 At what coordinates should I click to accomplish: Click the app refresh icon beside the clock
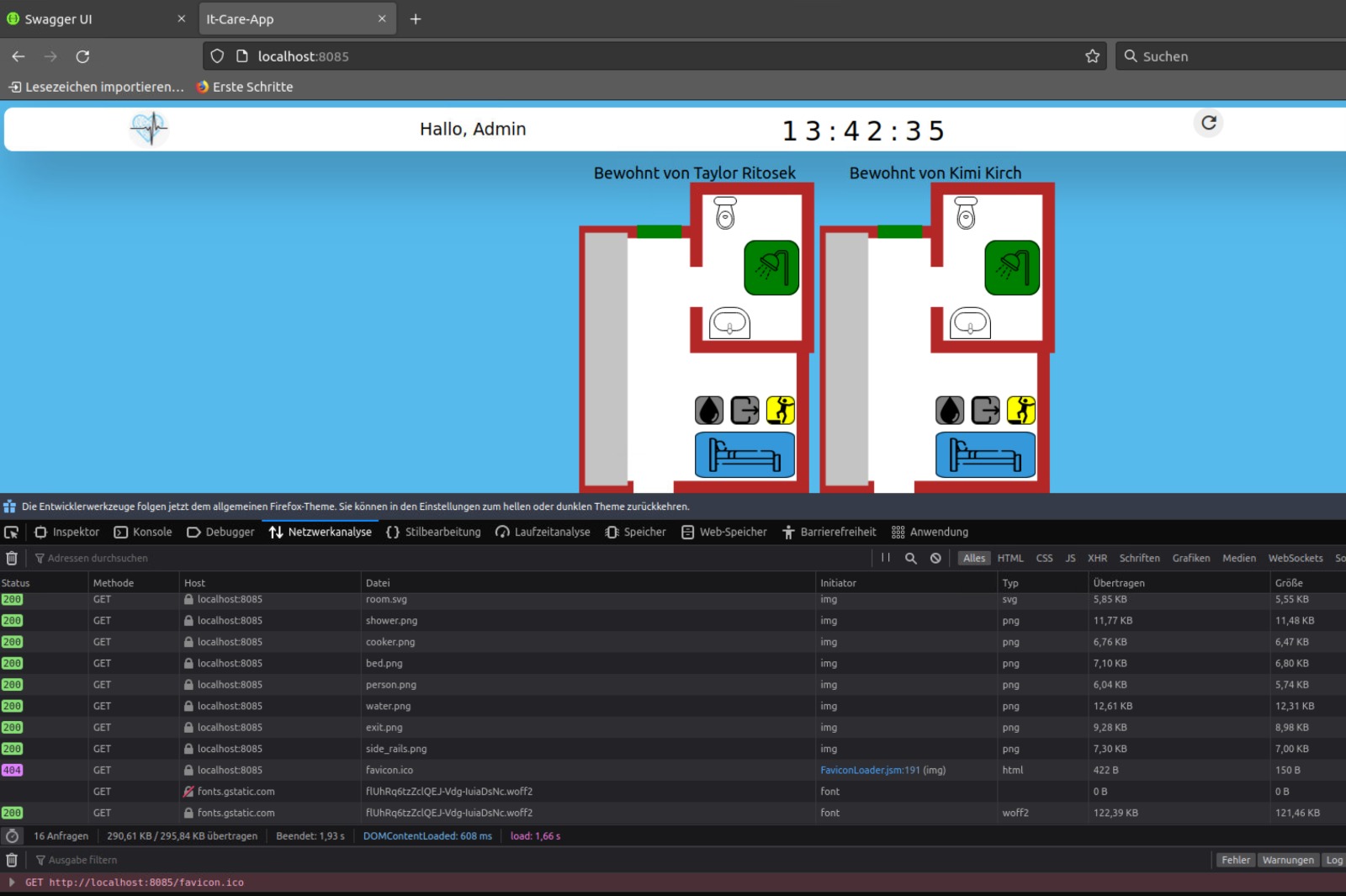click(1208, 123)
